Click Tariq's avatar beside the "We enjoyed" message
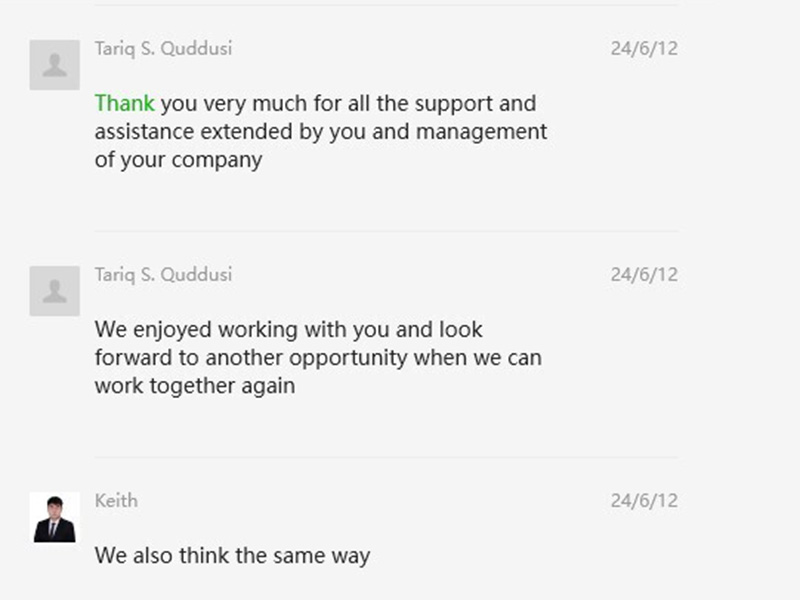Image resolution: width=800 pixels, height=600 pixels. [55, 291]
